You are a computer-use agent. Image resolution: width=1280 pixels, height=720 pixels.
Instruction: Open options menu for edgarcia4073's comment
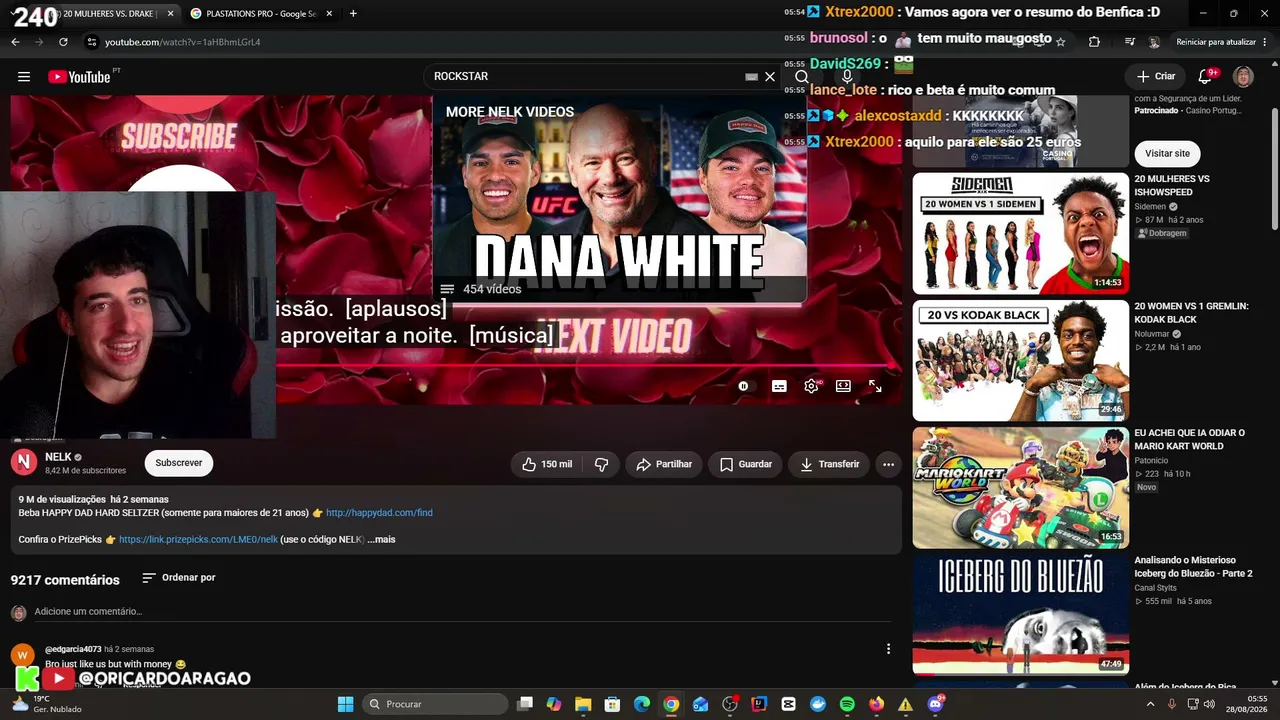(888, 649)
